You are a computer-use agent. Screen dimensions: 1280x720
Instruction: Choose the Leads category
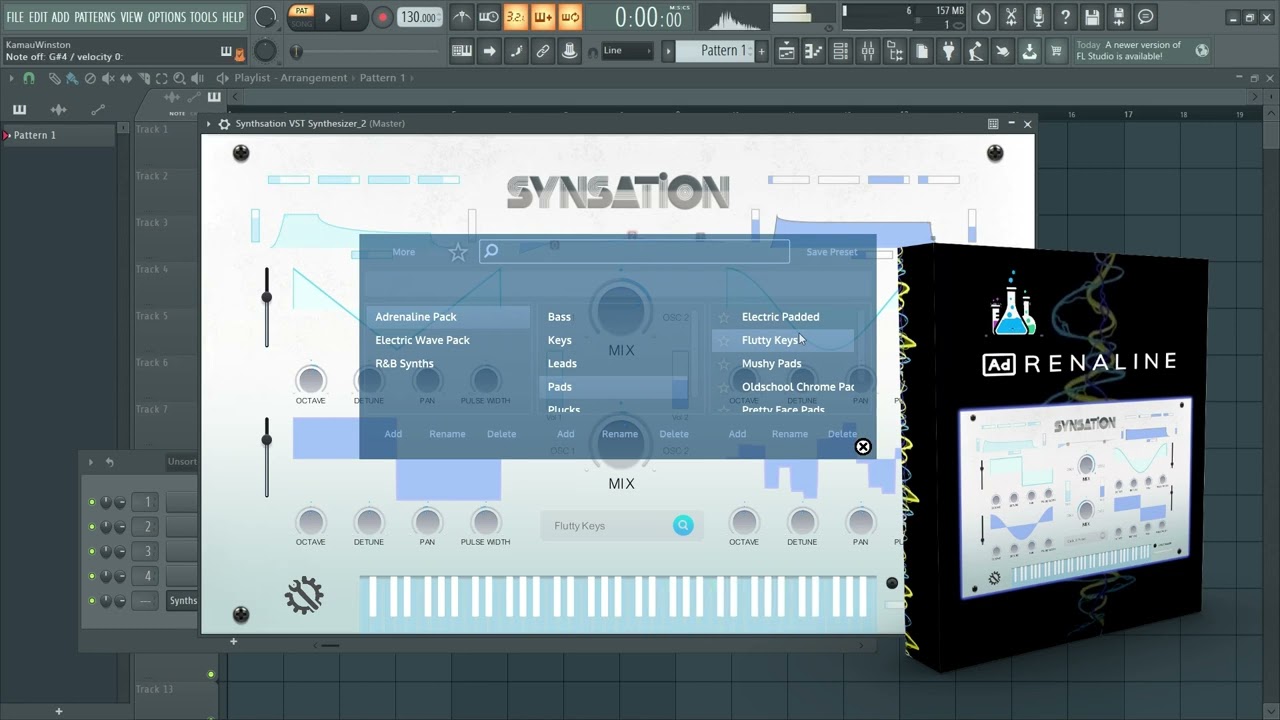(x=562, y=363)
